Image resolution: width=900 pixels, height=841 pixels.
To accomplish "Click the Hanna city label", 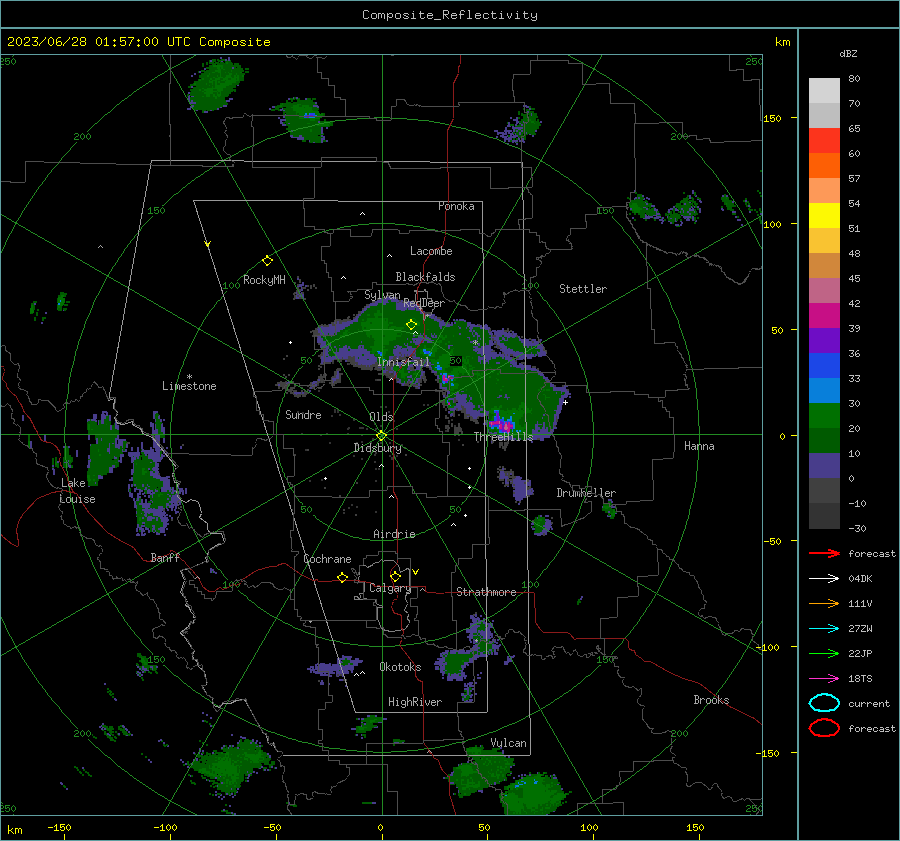I will (699, 446).
